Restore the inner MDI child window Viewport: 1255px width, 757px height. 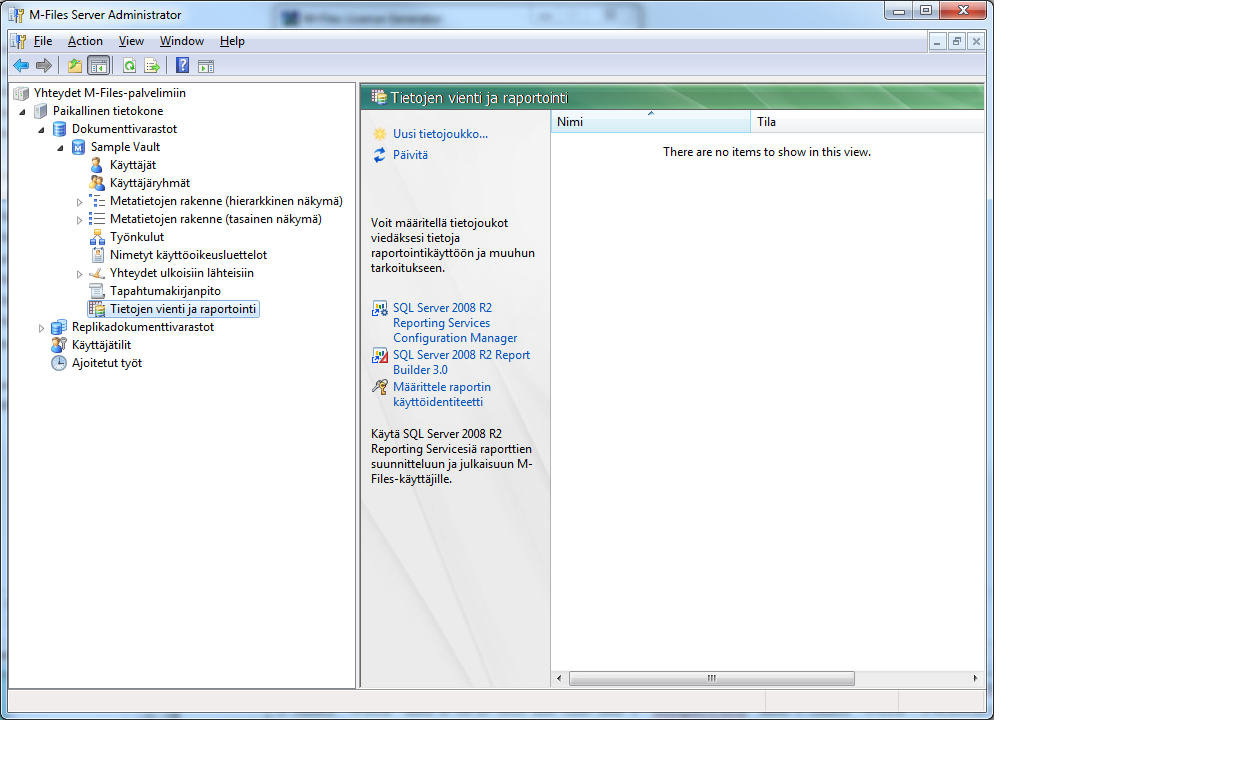click(x=956, y=41)
